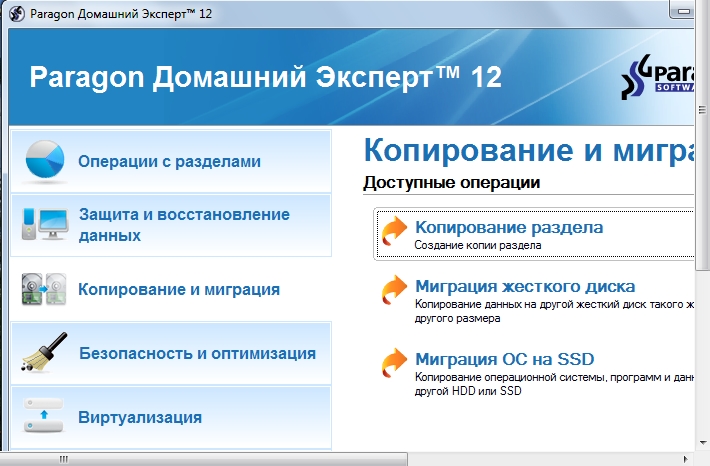Click the horizontal scrollbar thumb
The height and width of the screenshot is (466, 710).
click(204, 459)
